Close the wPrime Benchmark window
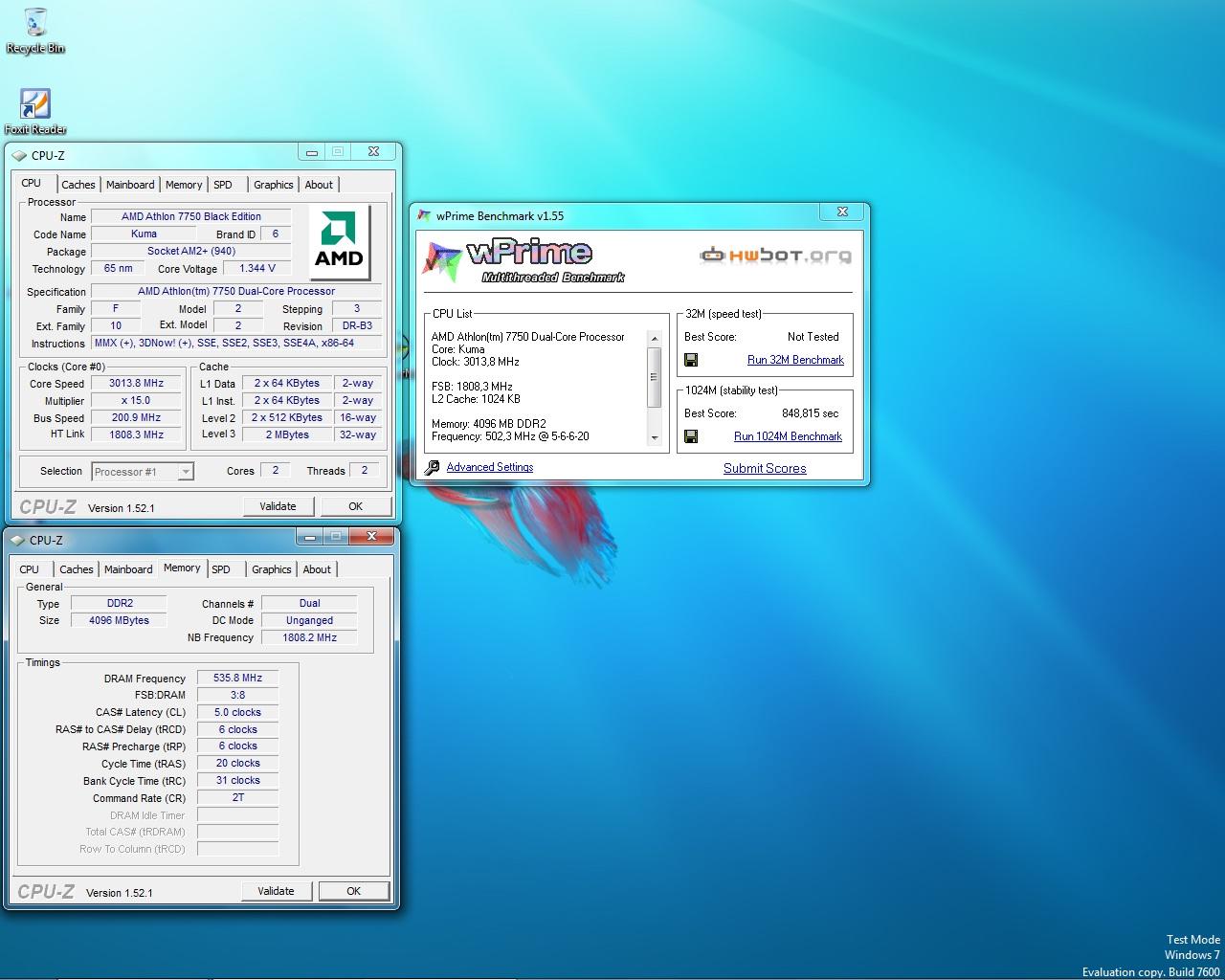Screen dimensions: 1225x980 [842, 212]
